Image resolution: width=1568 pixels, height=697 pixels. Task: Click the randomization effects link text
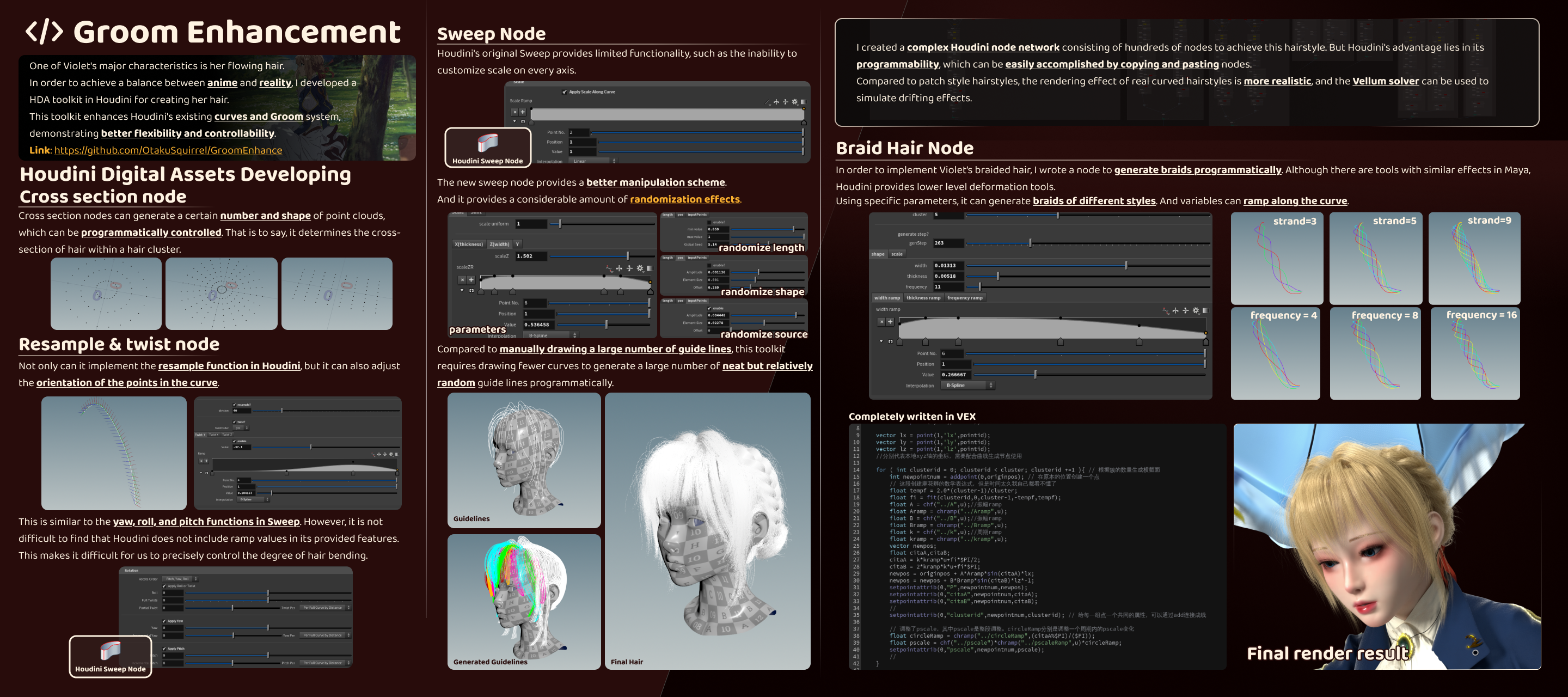pyautogui.click(x=684, y=199)
